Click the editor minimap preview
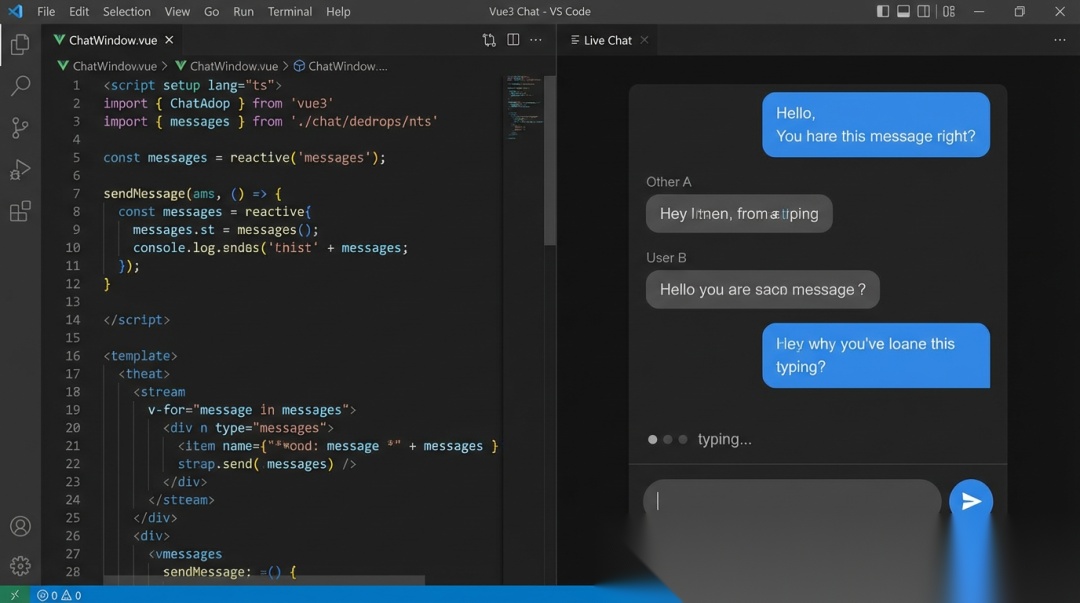Image resolution: width=1080 pixels, height=603 pixels. (x=523, y=107)
